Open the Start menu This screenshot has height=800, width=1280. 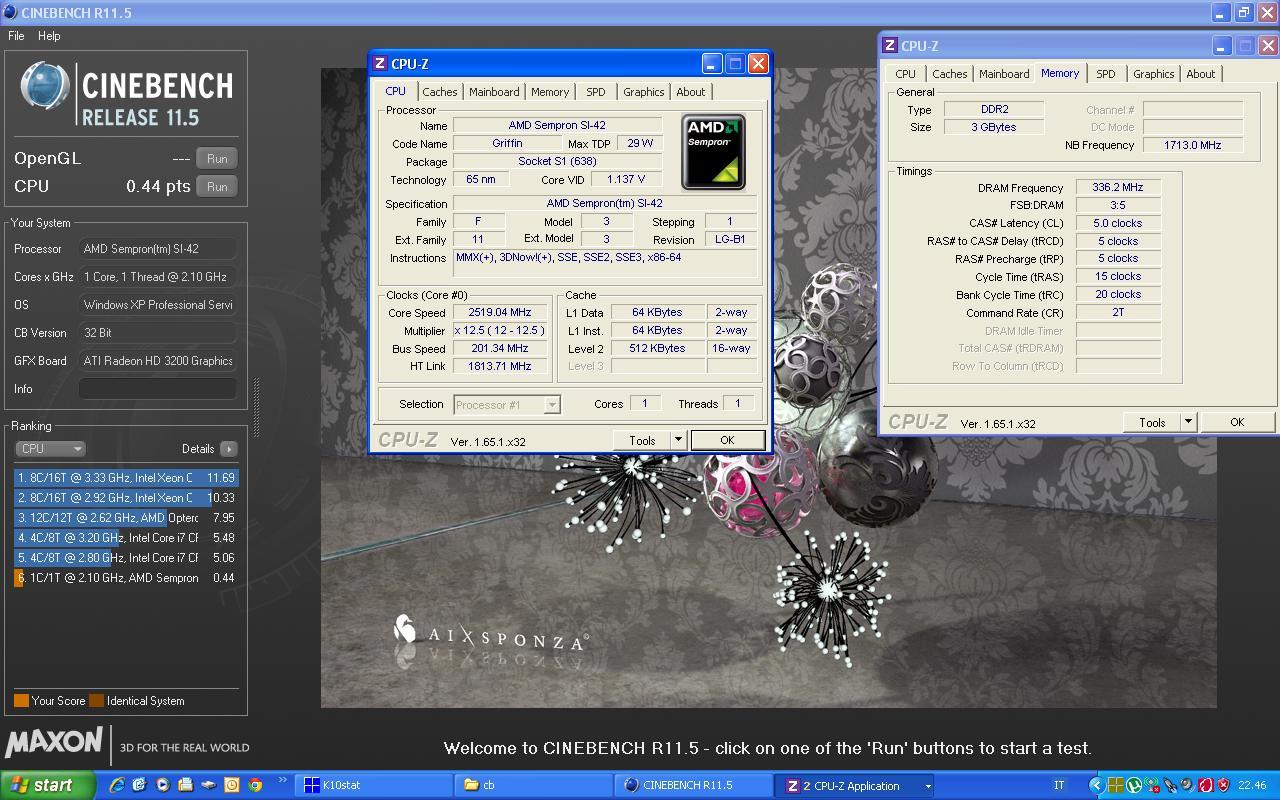pyautogui.click(x=47, y=785)
